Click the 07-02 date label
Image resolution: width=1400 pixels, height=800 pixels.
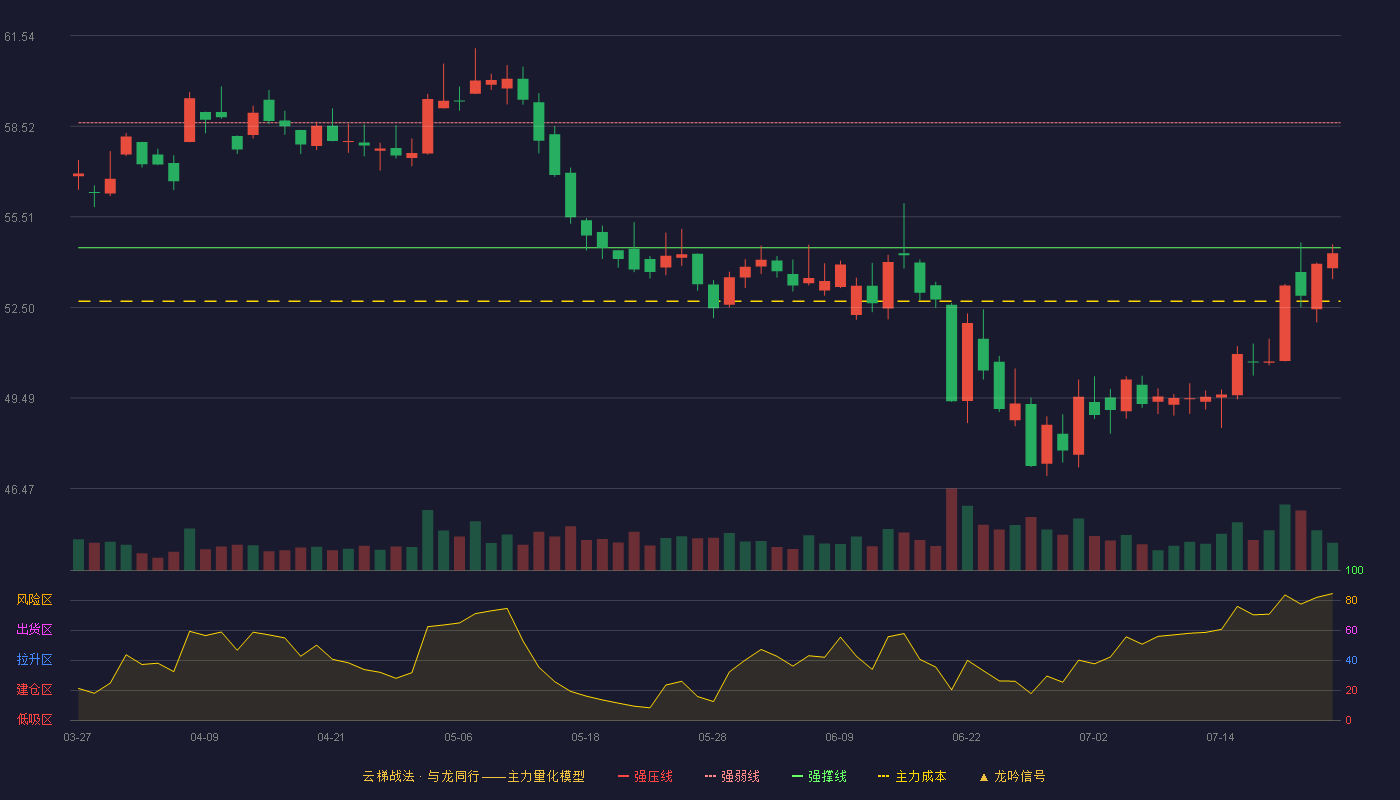(1093, 737)
